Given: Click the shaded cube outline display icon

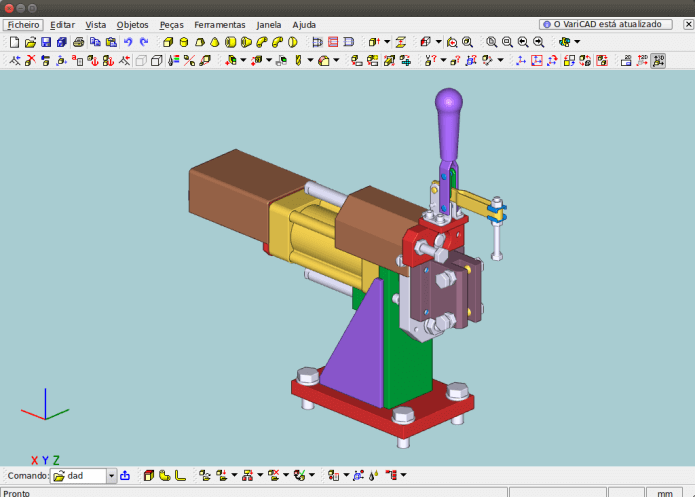Looking at the screenshot, I should click(x=156, y=60).
